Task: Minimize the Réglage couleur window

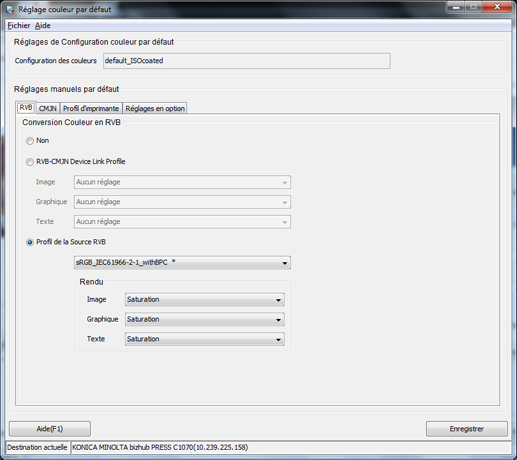Action: point(456,7)
